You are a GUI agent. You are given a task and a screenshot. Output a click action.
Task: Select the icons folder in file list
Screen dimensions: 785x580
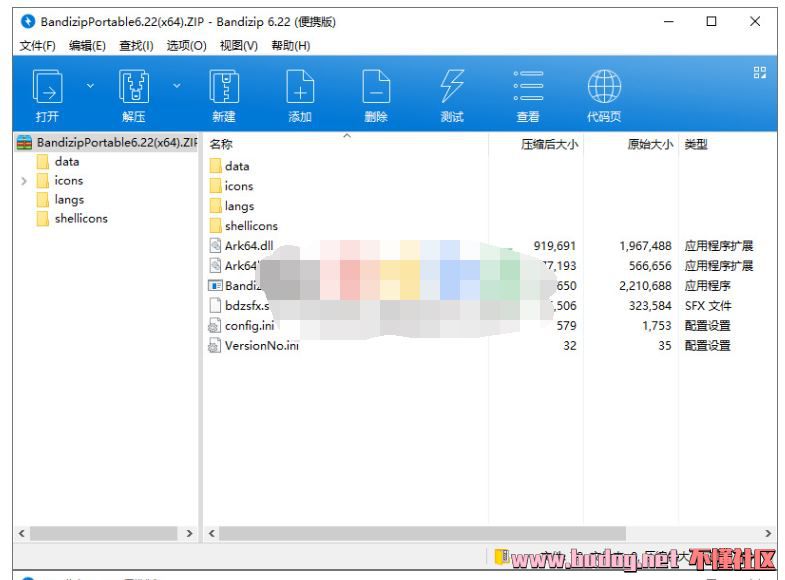[239, 186]
